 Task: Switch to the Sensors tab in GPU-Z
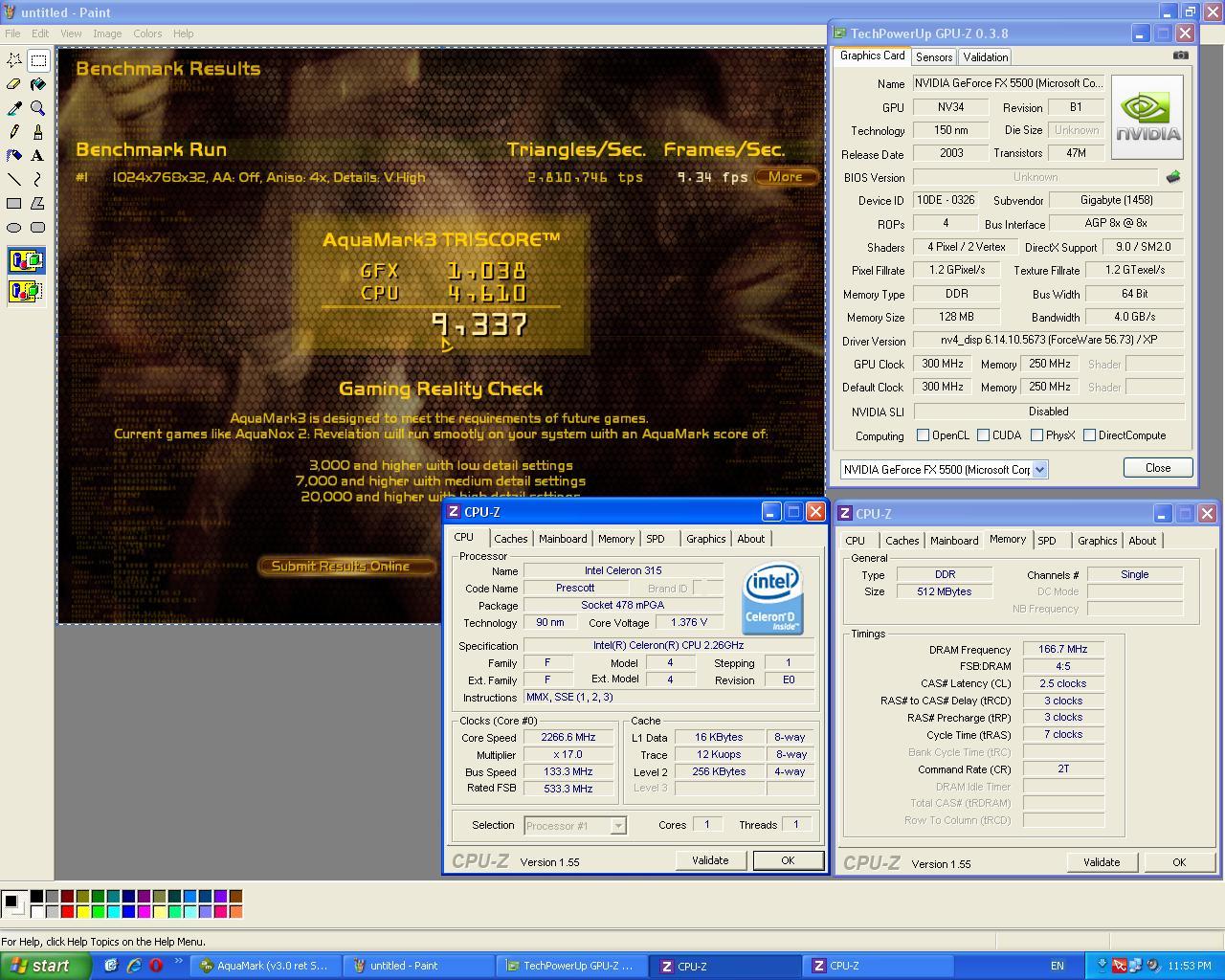click(x=934, y=57)
